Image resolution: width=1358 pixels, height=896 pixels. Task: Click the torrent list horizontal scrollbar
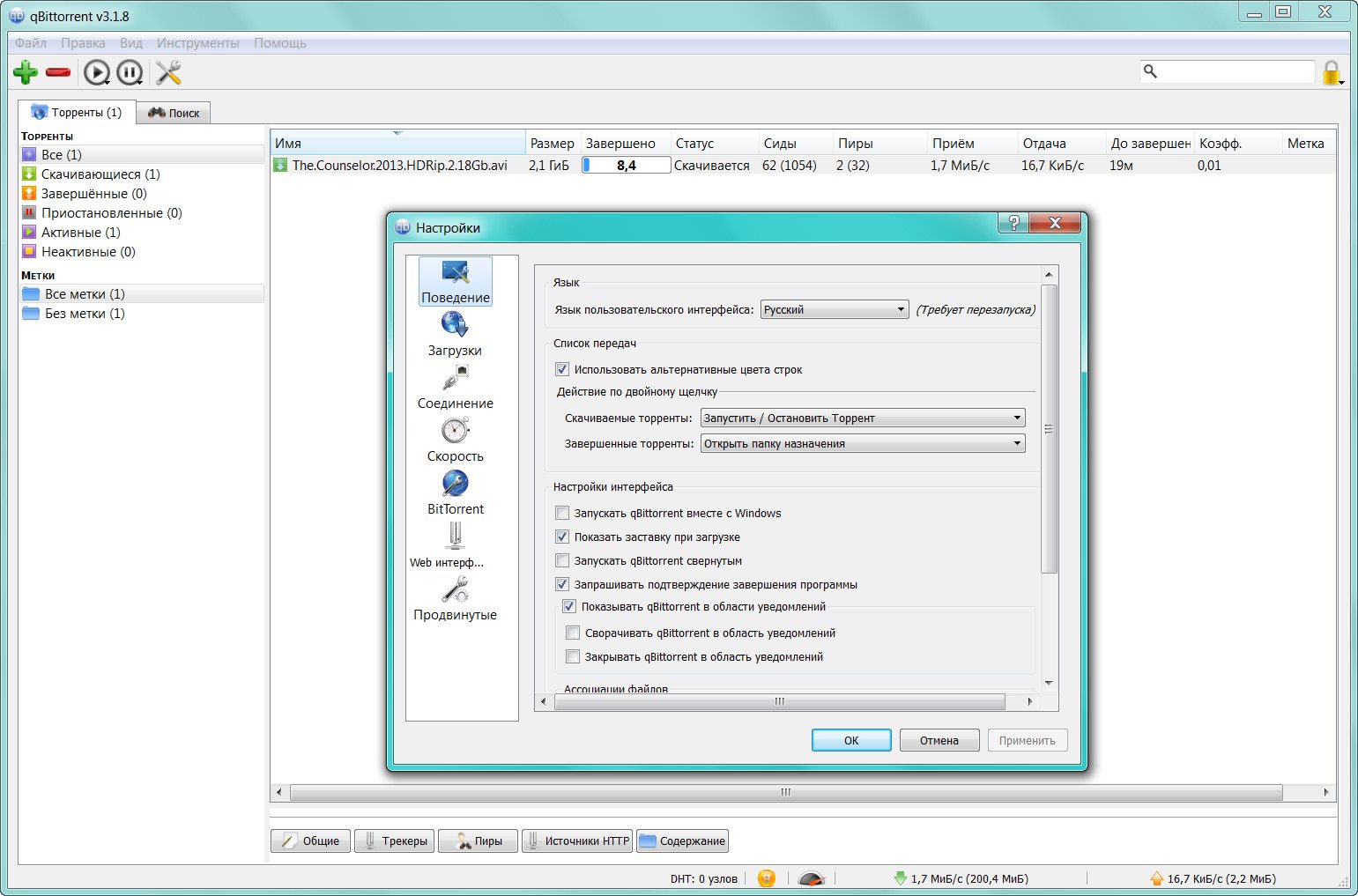pyautogui.click(x=786, y=792)
